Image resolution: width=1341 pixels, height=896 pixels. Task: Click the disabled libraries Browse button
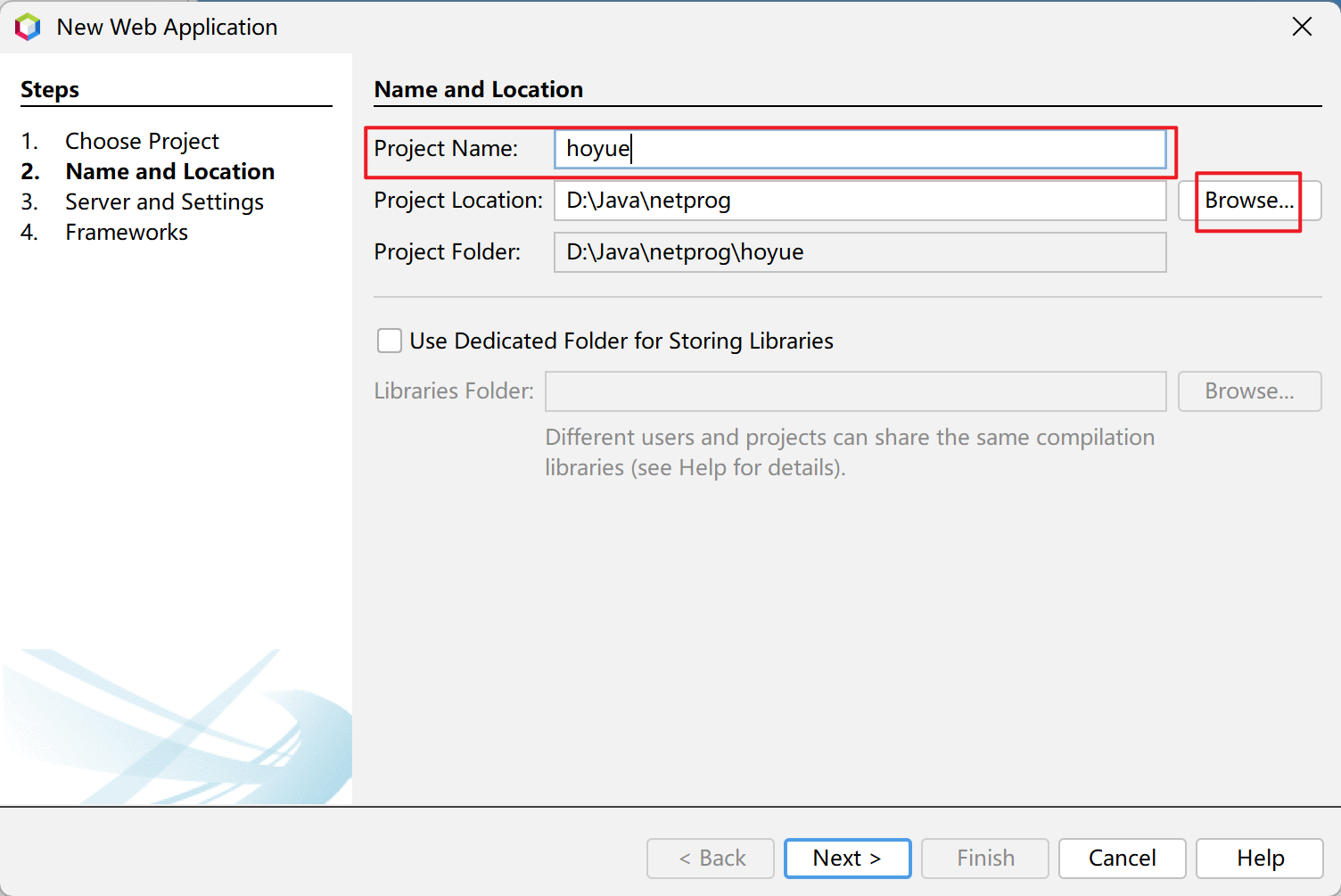pos(1249,391)
